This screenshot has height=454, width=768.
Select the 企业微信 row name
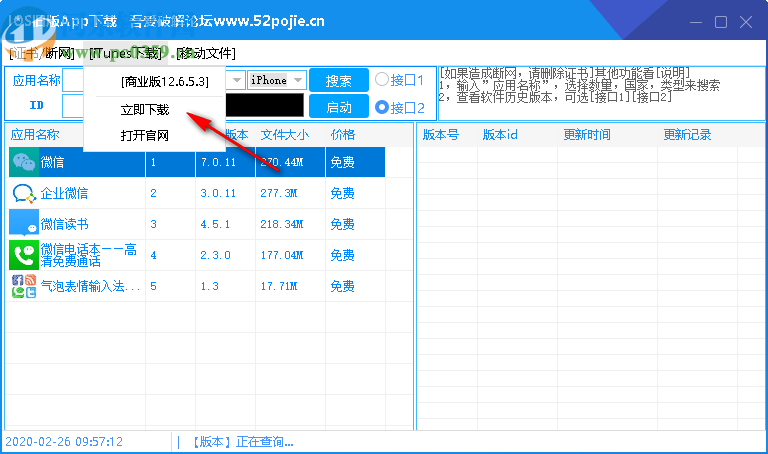point(64,193)
